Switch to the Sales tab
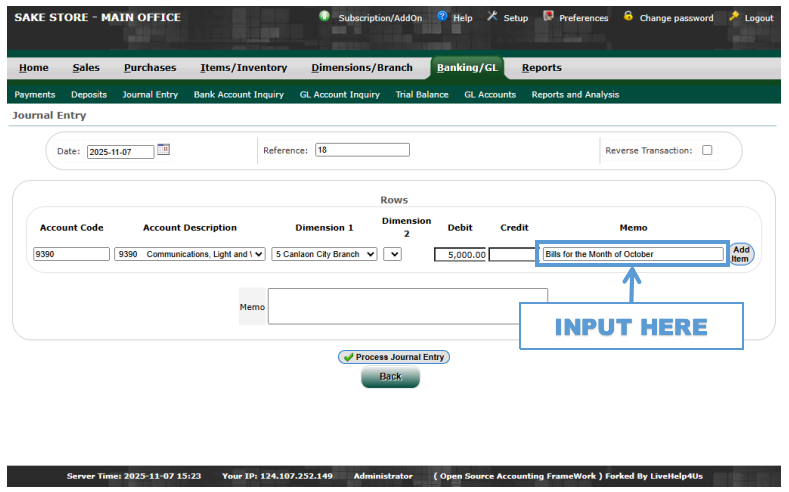 [86, 68]
